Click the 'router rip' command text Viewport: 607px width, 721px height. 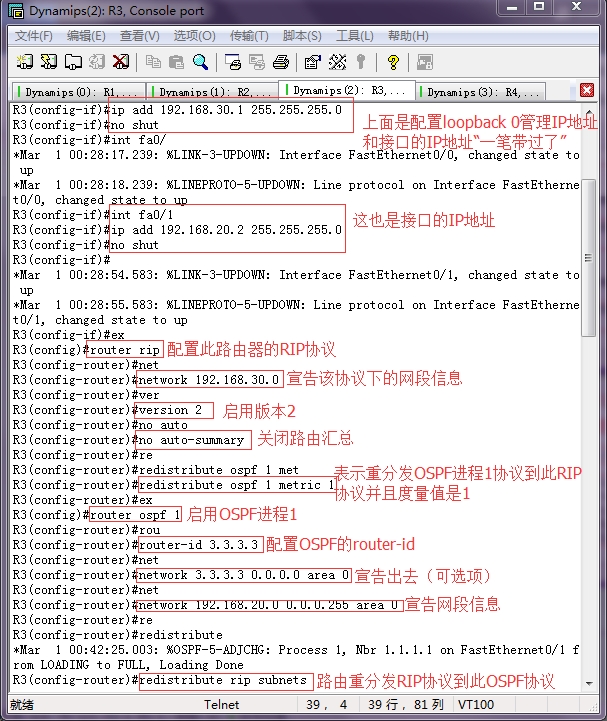tap(125, 350)
